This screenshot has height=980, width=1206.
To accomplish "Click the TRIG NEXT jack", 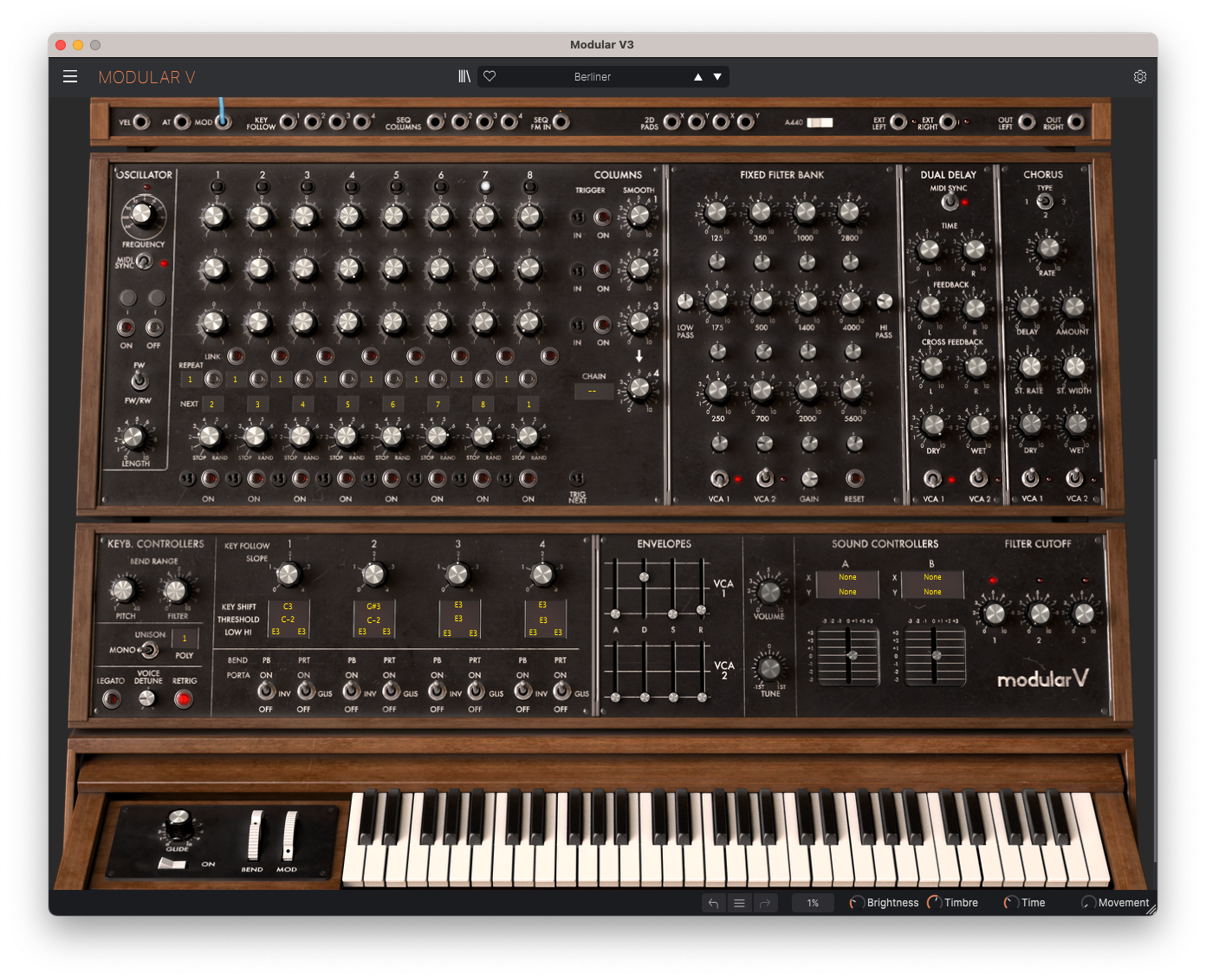I will coord(577,478).
